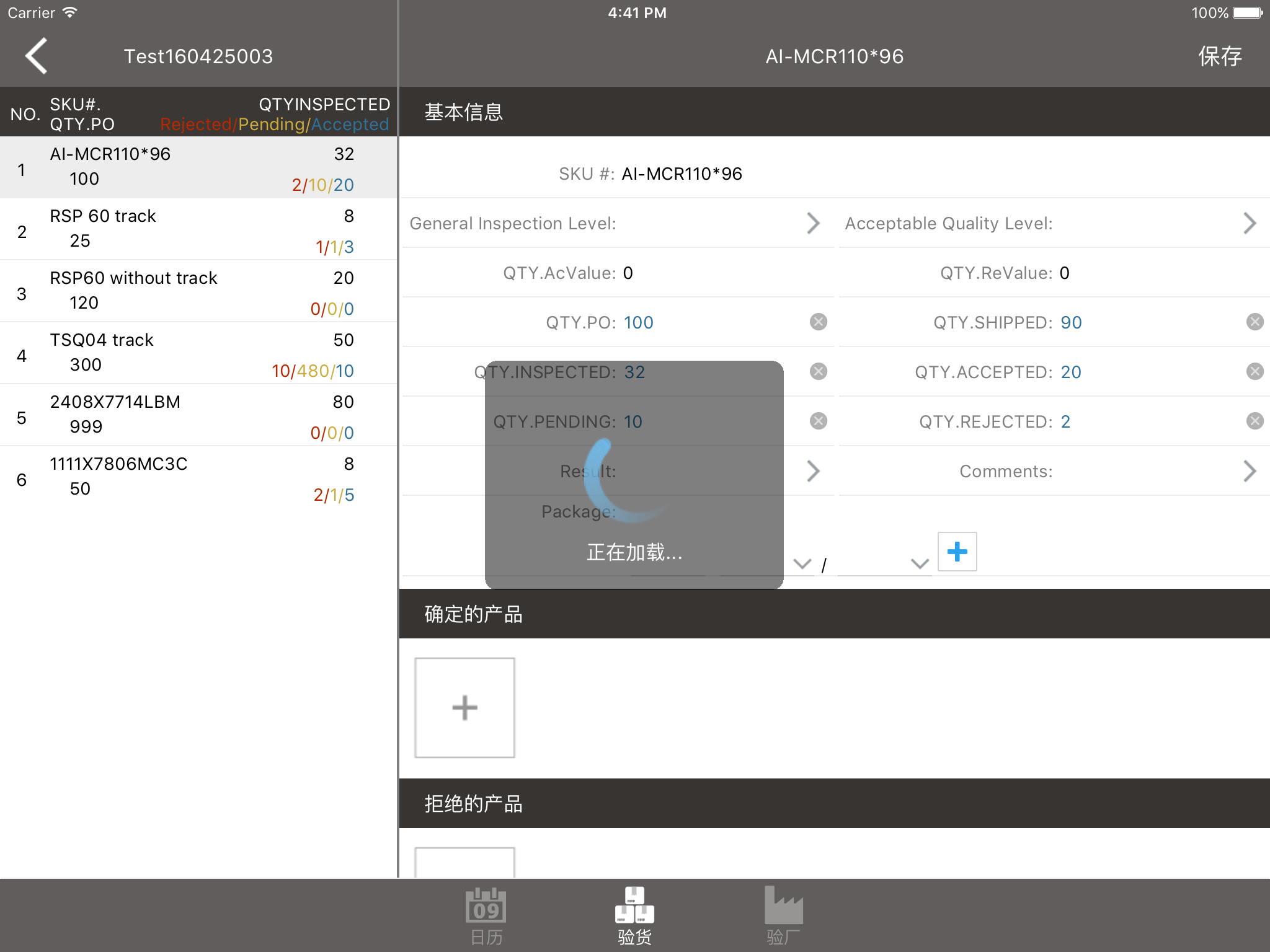Tap the QTY.SHIPPED value 90
Viewport: 1270px width, 952px height.
(1071, 322)
